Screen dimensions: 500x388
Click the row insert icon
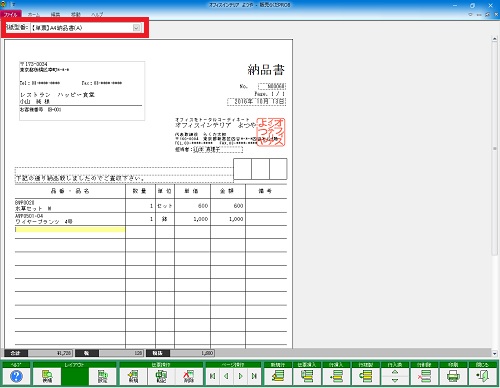pos(336,376)
